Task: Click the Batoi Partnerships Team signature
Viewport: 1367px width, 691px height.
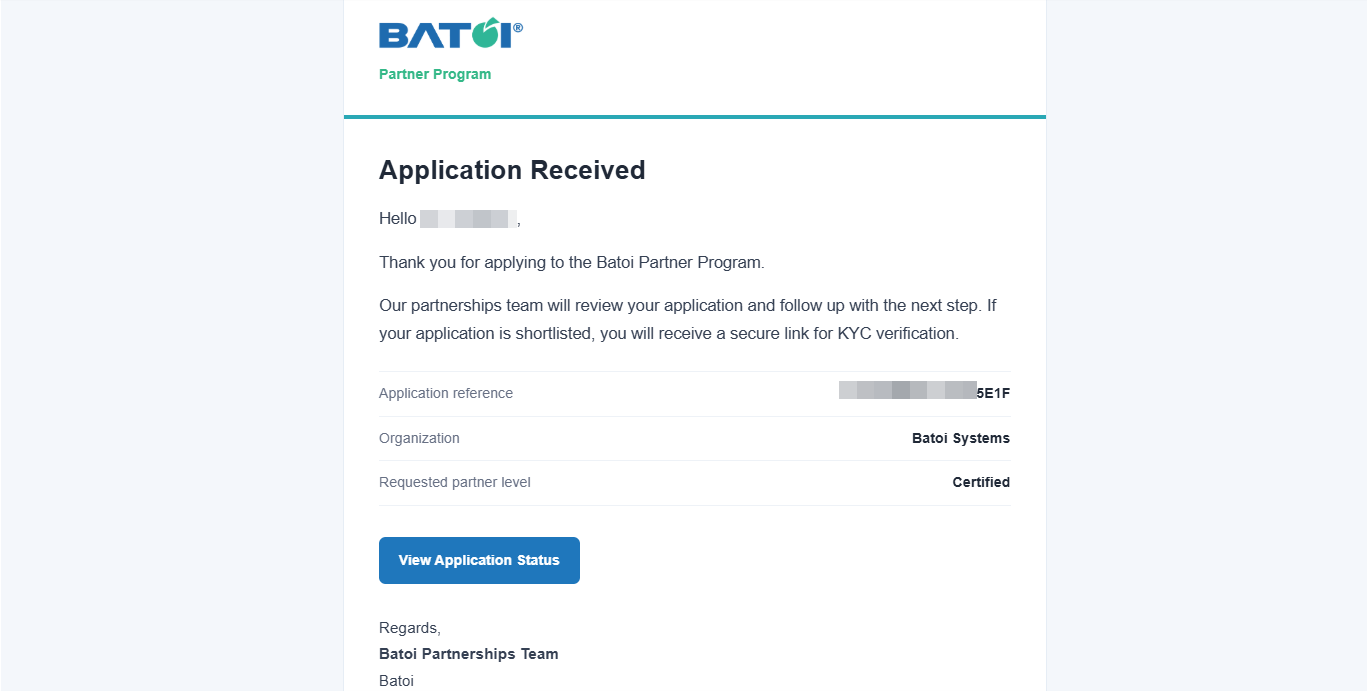Action: pos(469,654)
